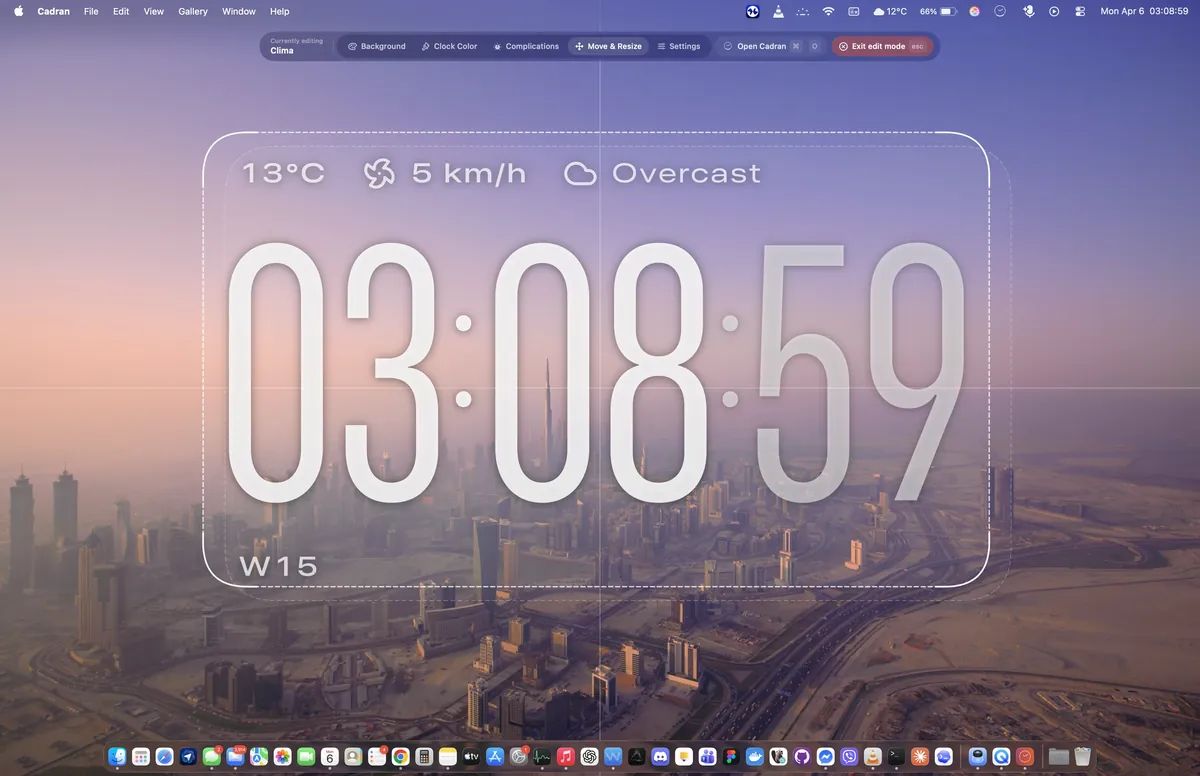Screen dimensions: 1200x776
Task: Open the Gallery menu
Action: click(x=193, y=11)
